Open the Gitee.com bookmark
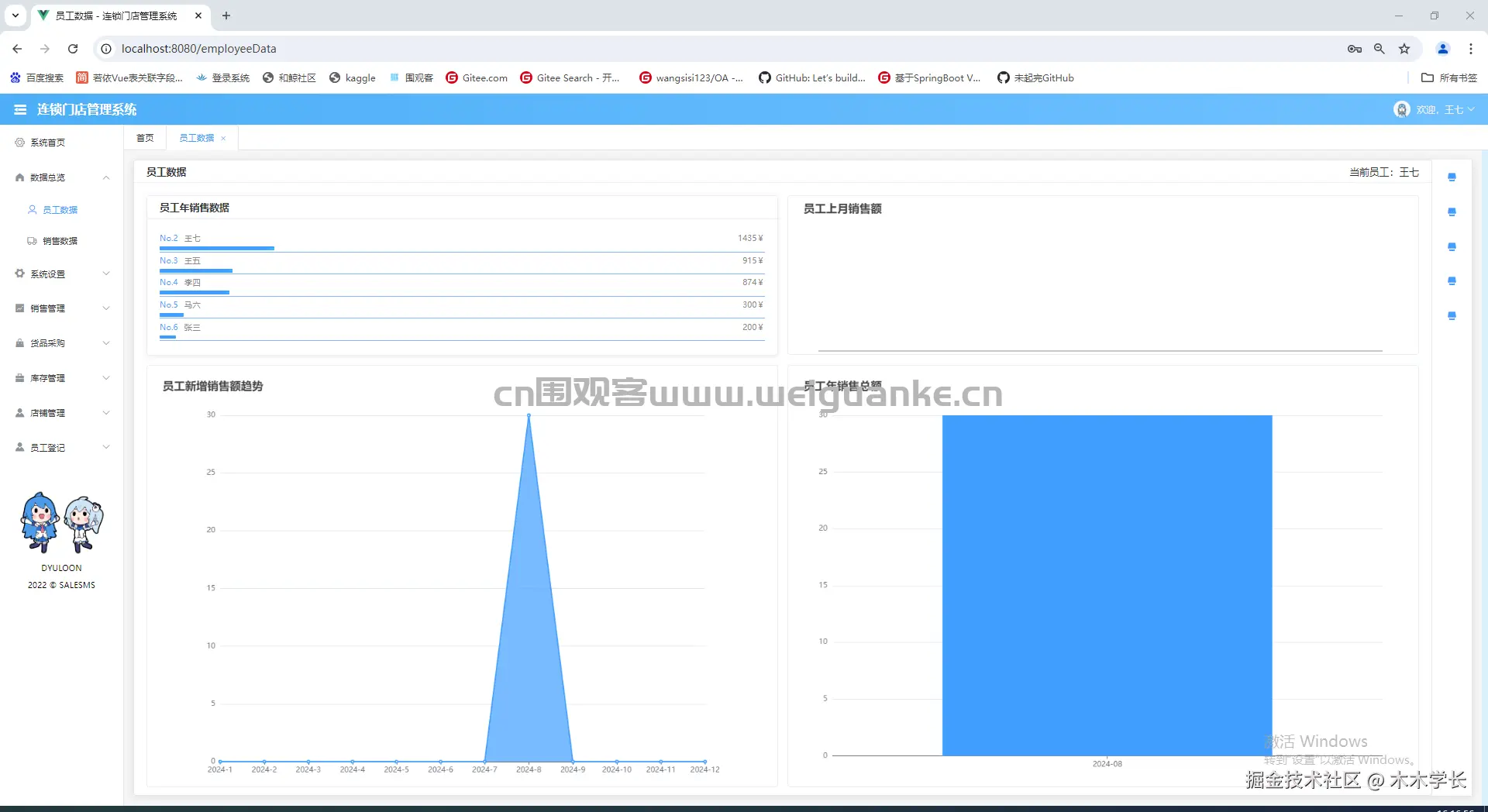Viewport: 1488px width, 812px height. point(477,77)
